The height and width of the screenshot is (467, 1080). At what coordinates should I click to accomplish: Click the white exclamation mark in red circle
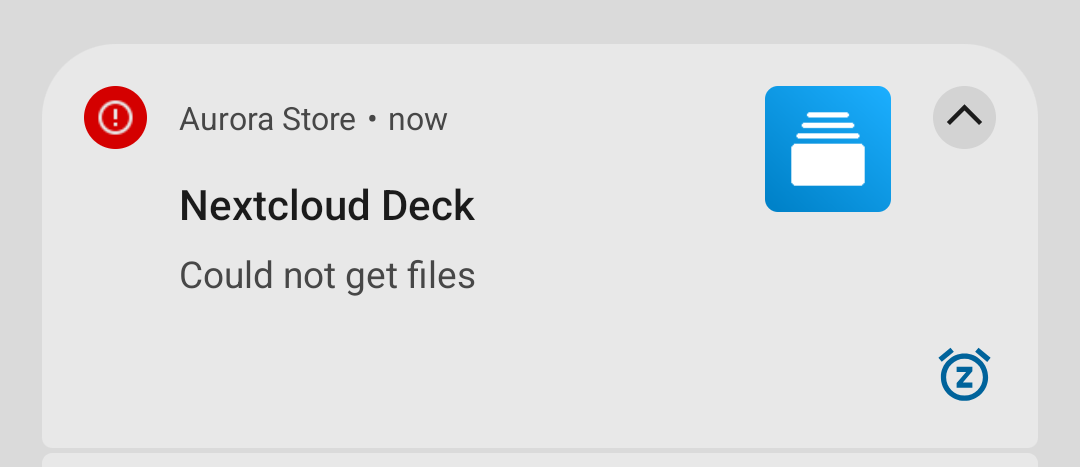116,118
